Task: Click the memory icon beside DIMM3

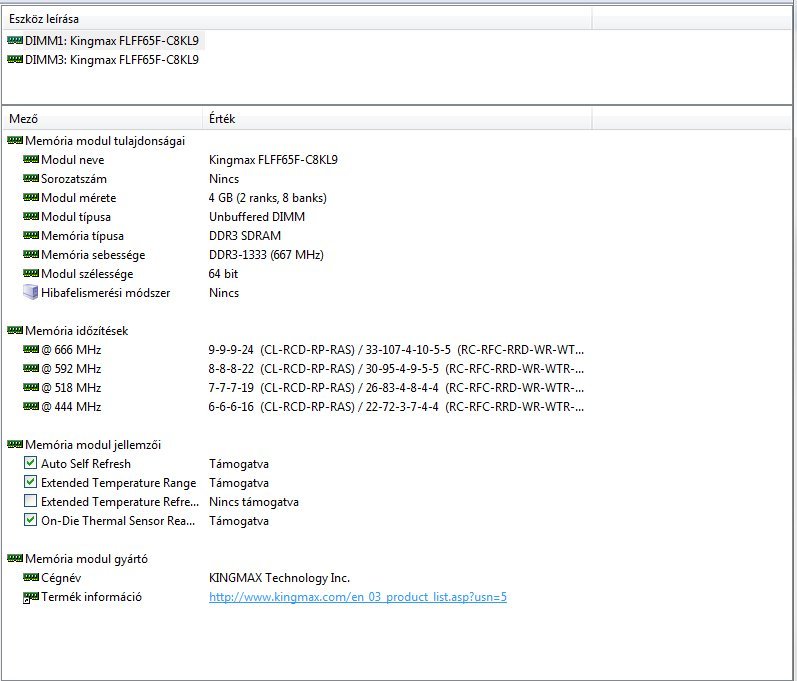Action: 15,59
